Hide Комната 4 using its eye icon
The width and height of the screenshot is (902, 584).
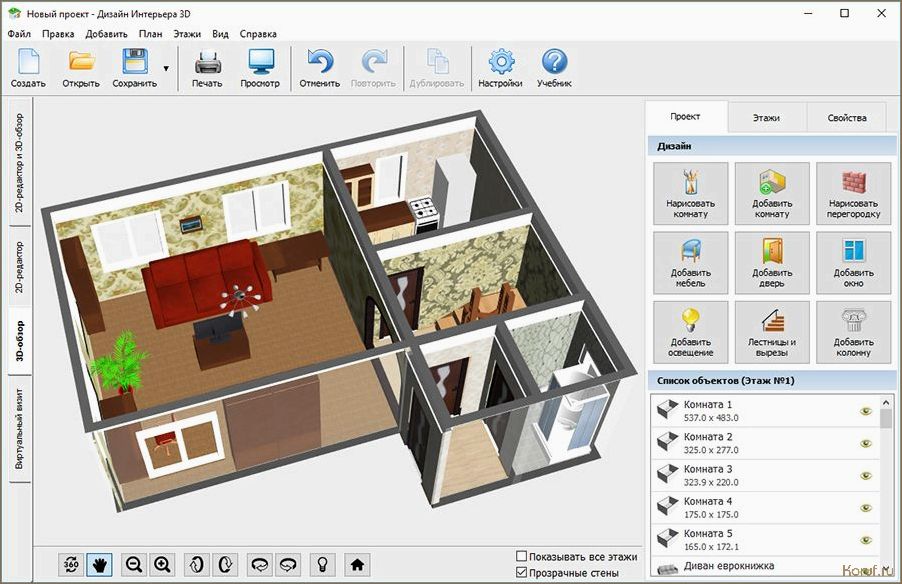tap(866, 508)
